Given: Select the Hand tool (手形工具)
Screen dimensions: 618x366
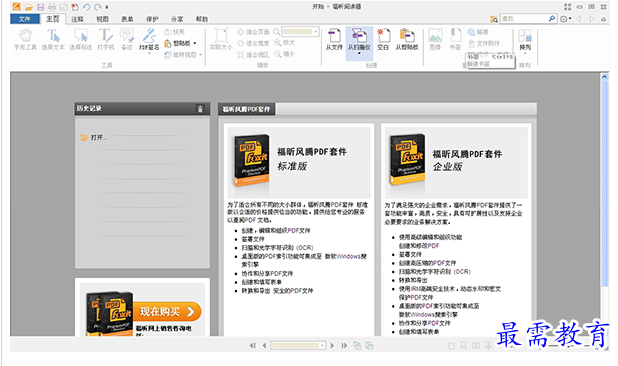Looking at the screenshot, I should click(x=25, y=39).
